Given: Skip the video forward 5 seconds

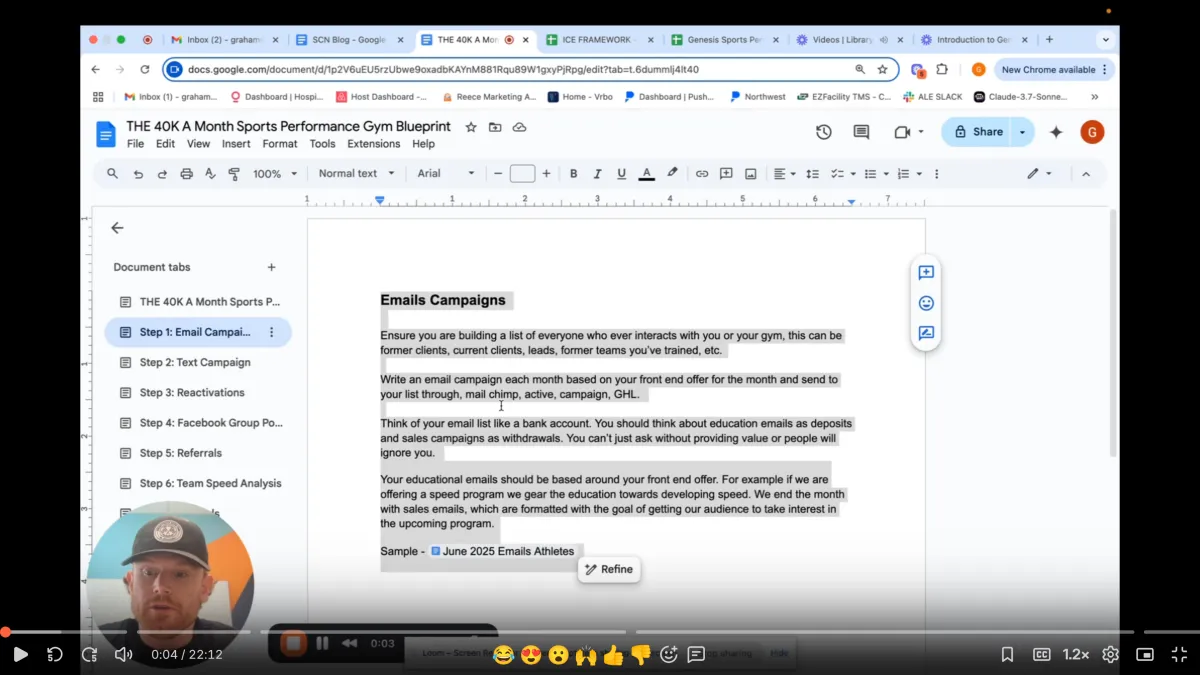Looking at the screenshot, I should [90, 655].
